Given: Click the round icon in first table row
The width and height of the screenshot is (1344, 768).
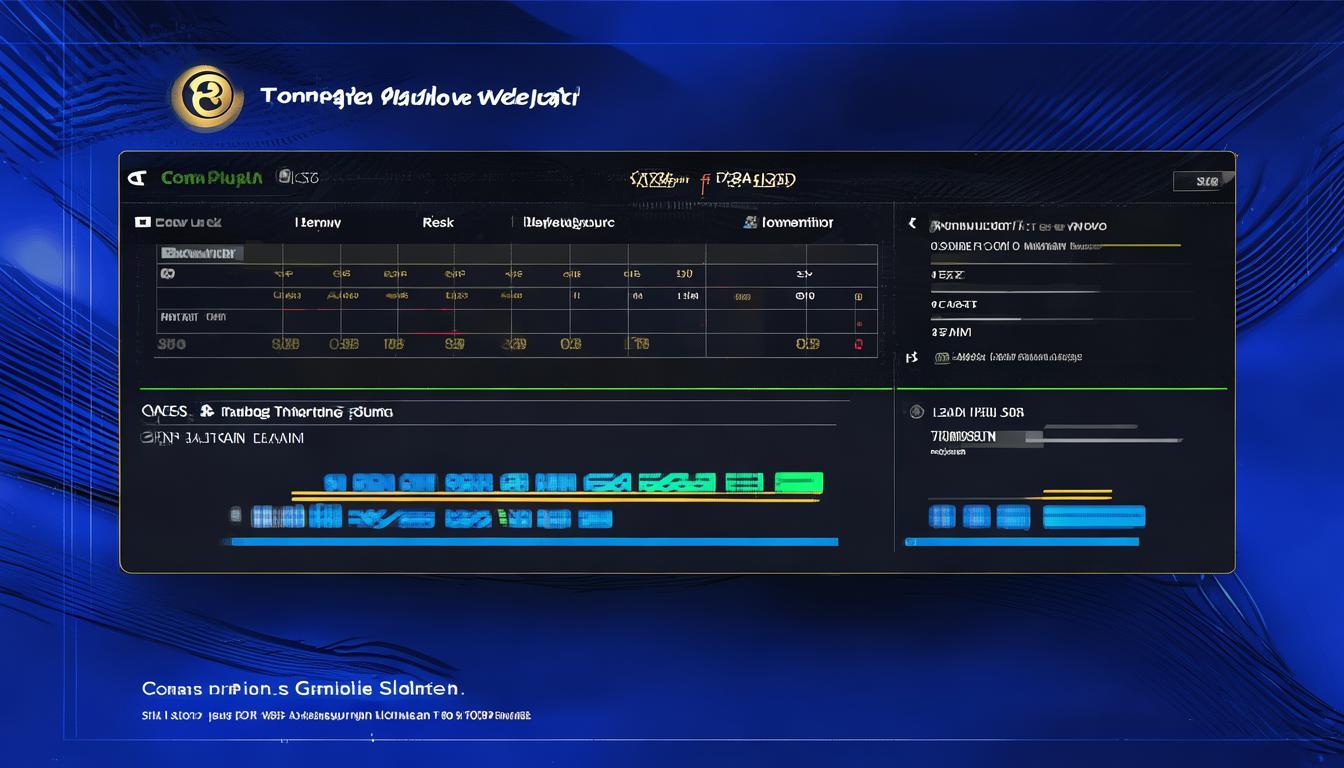Looking at the screenshot, I should click(x=167, y=273).
